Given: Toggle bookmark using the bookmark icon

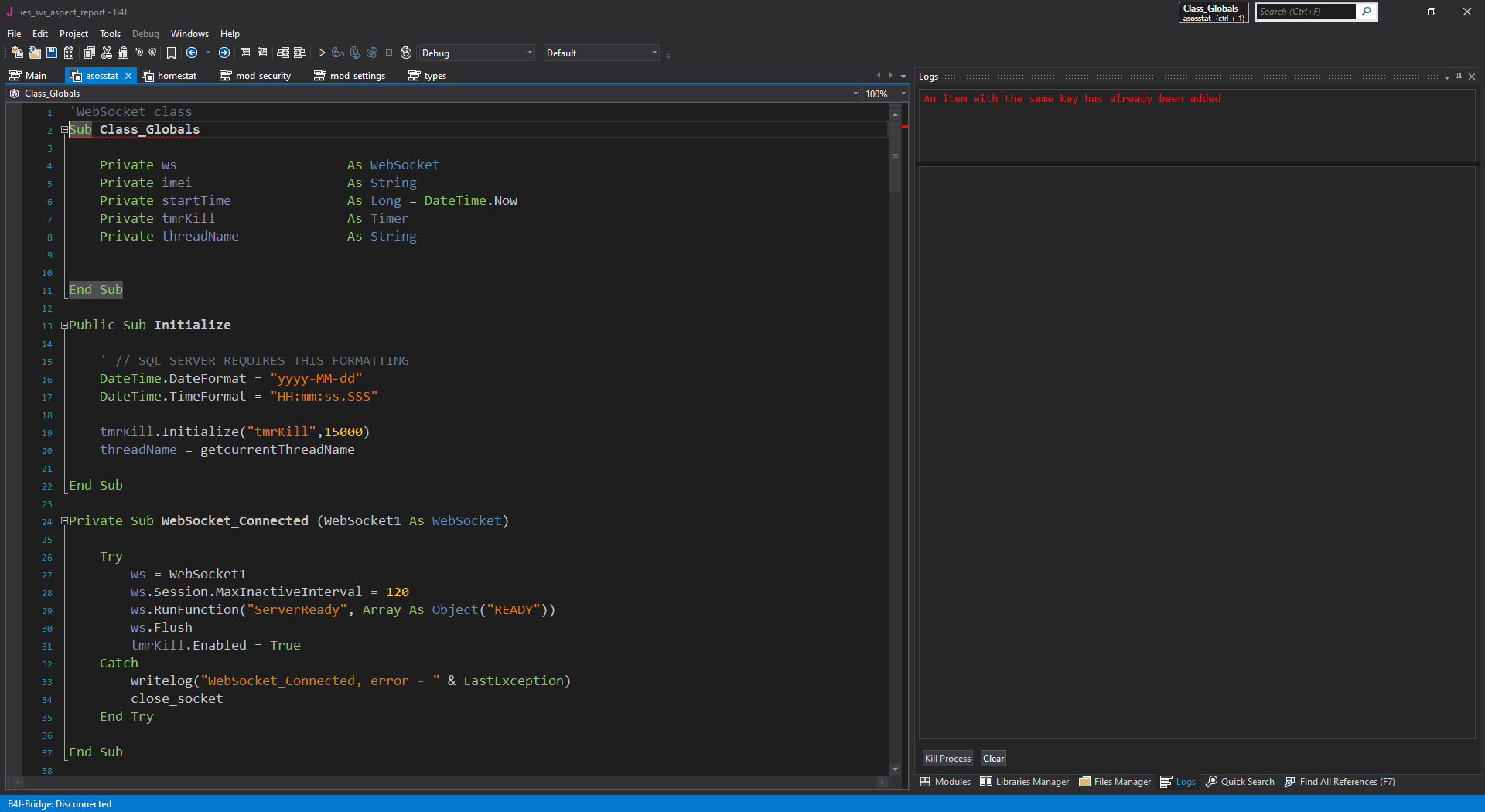Looking at the screenshot, I should (172, 53).
